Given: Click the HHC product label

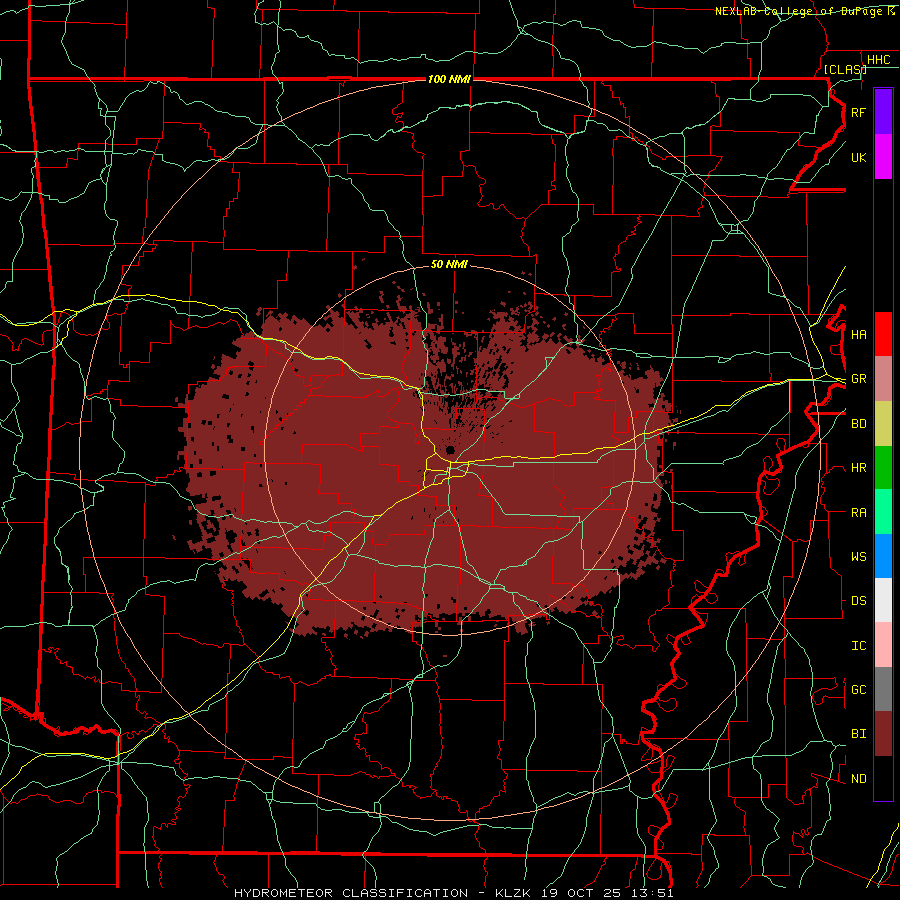Looking at the screenshot, I should tap(878, 60).
